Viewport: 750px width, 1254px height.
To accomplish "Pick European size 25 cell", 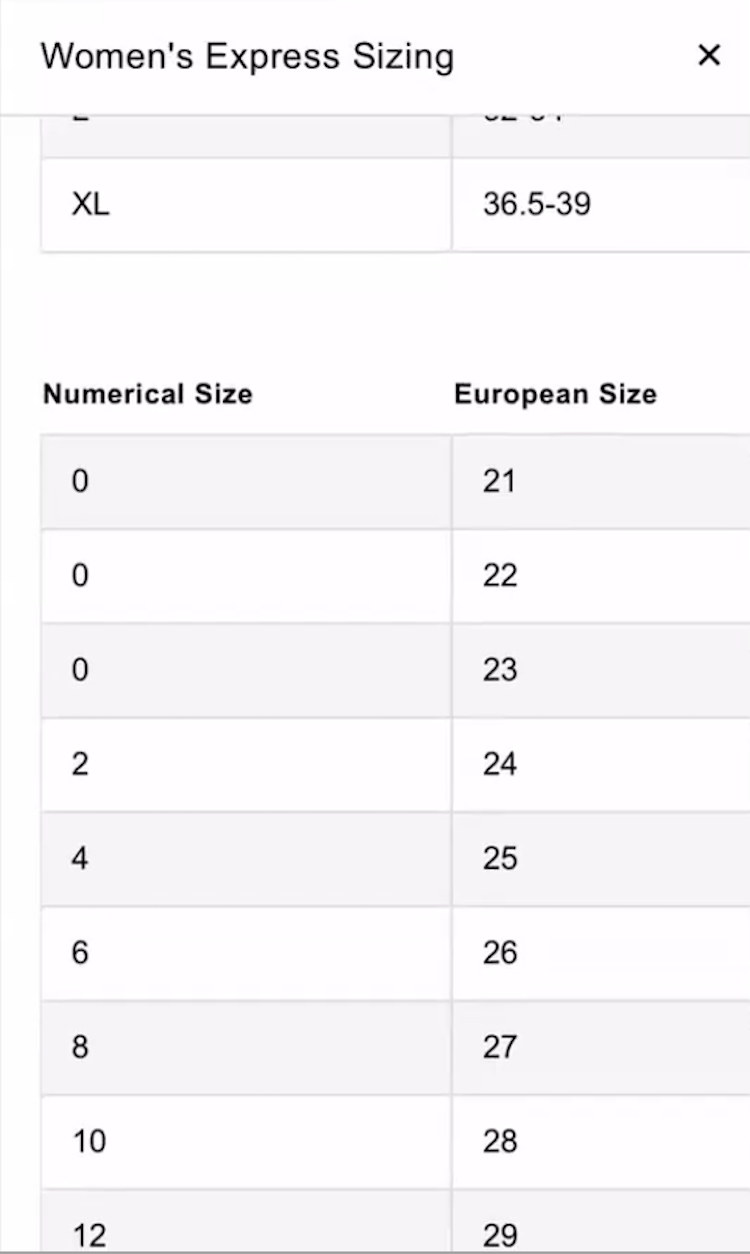I will coord(600,859).
